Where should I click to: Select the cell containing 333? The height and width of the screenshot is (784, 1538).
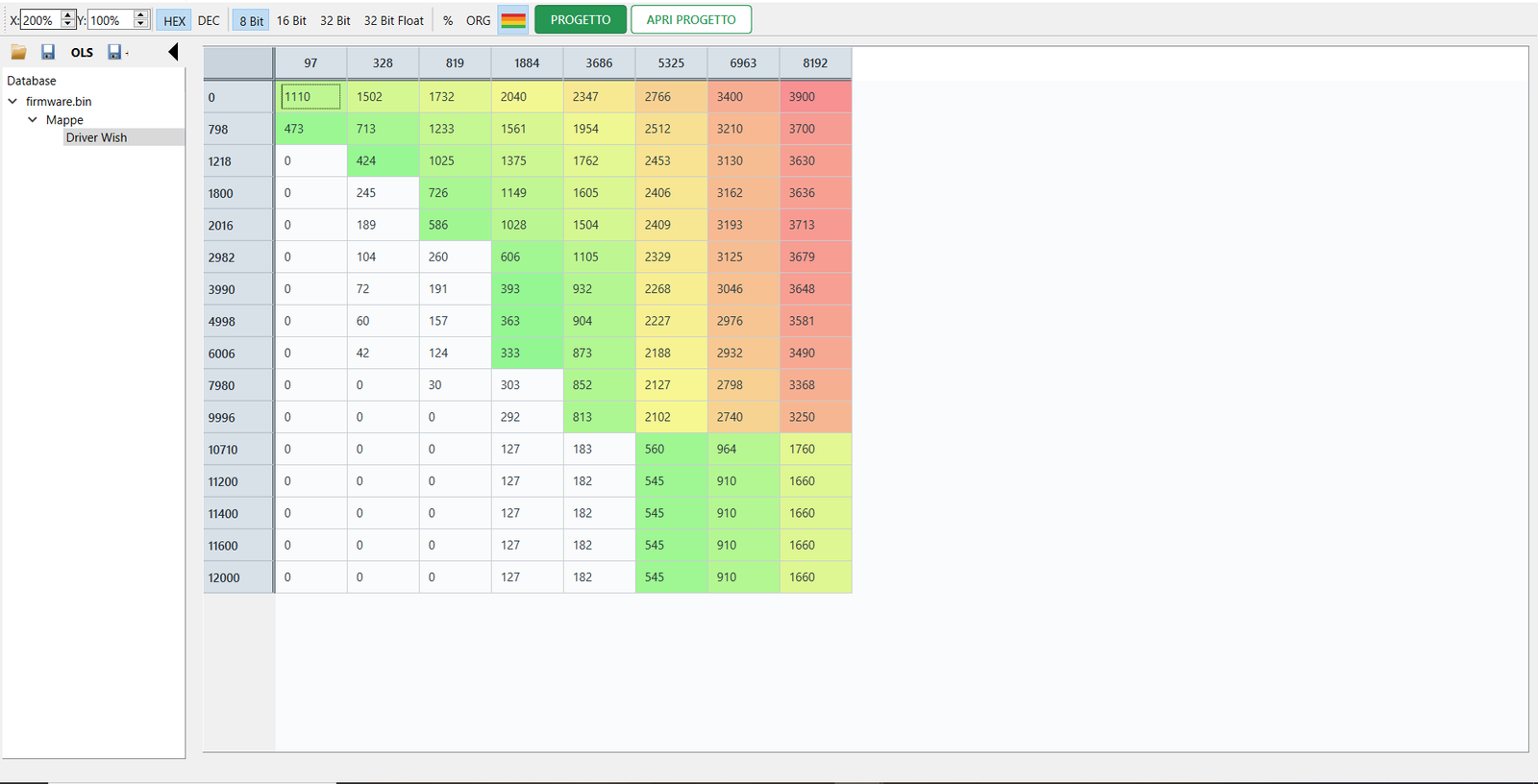[x=527, y=353]
